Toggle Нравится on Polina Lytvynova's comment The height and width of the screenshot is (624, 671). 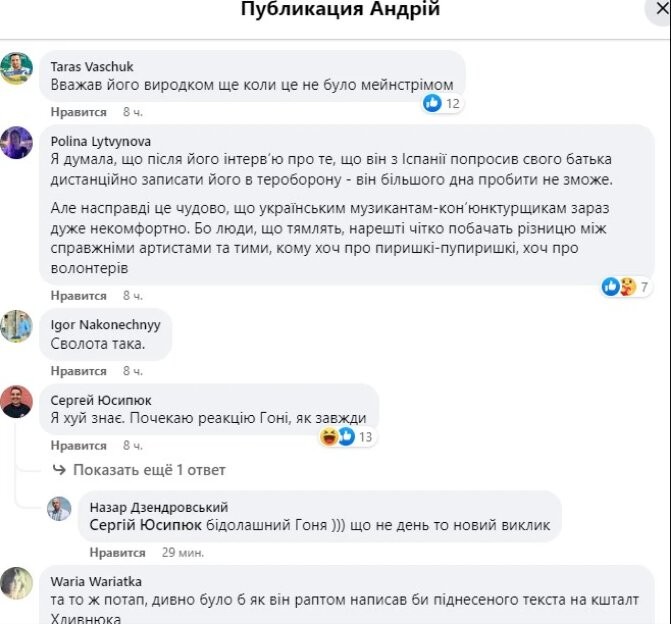79,296
